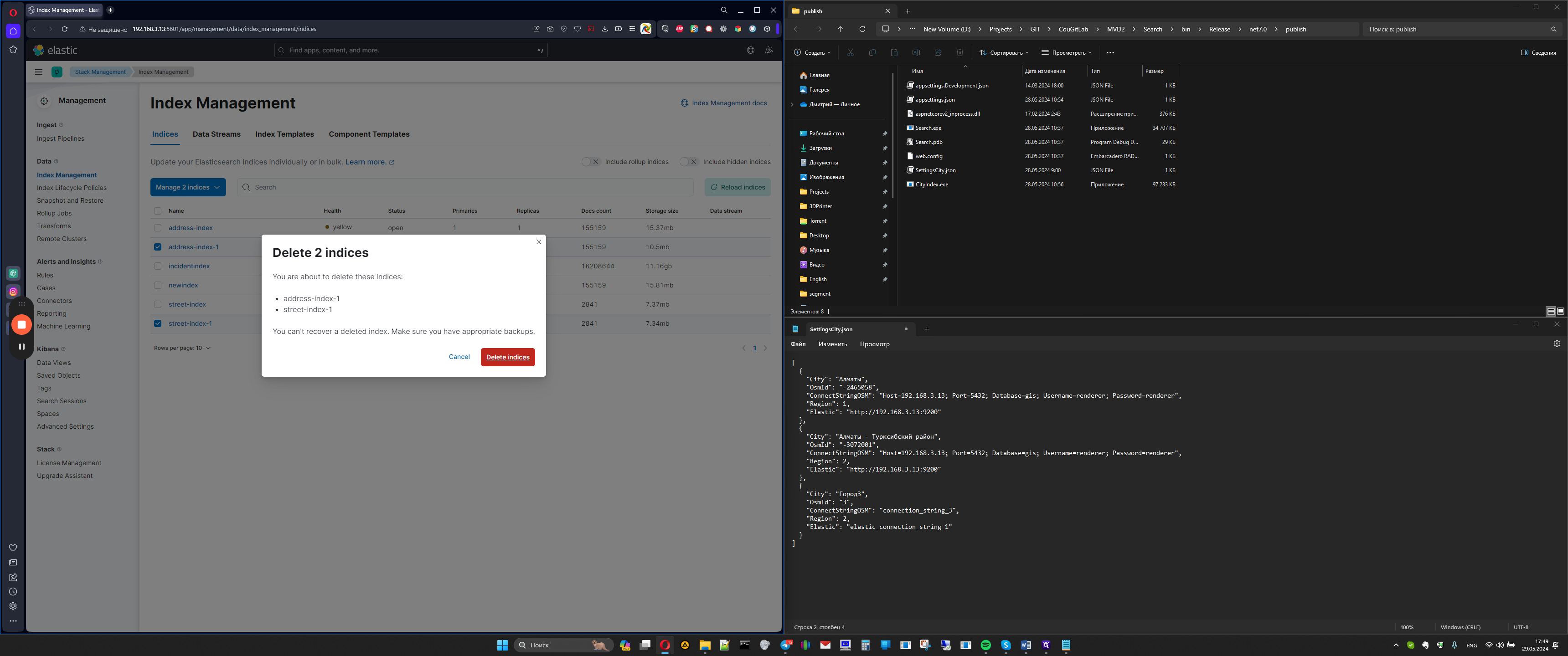Viewport: 1568px width, 656px height.
Task: Toggle Include hidden indices switch
Action: [688, 162]
